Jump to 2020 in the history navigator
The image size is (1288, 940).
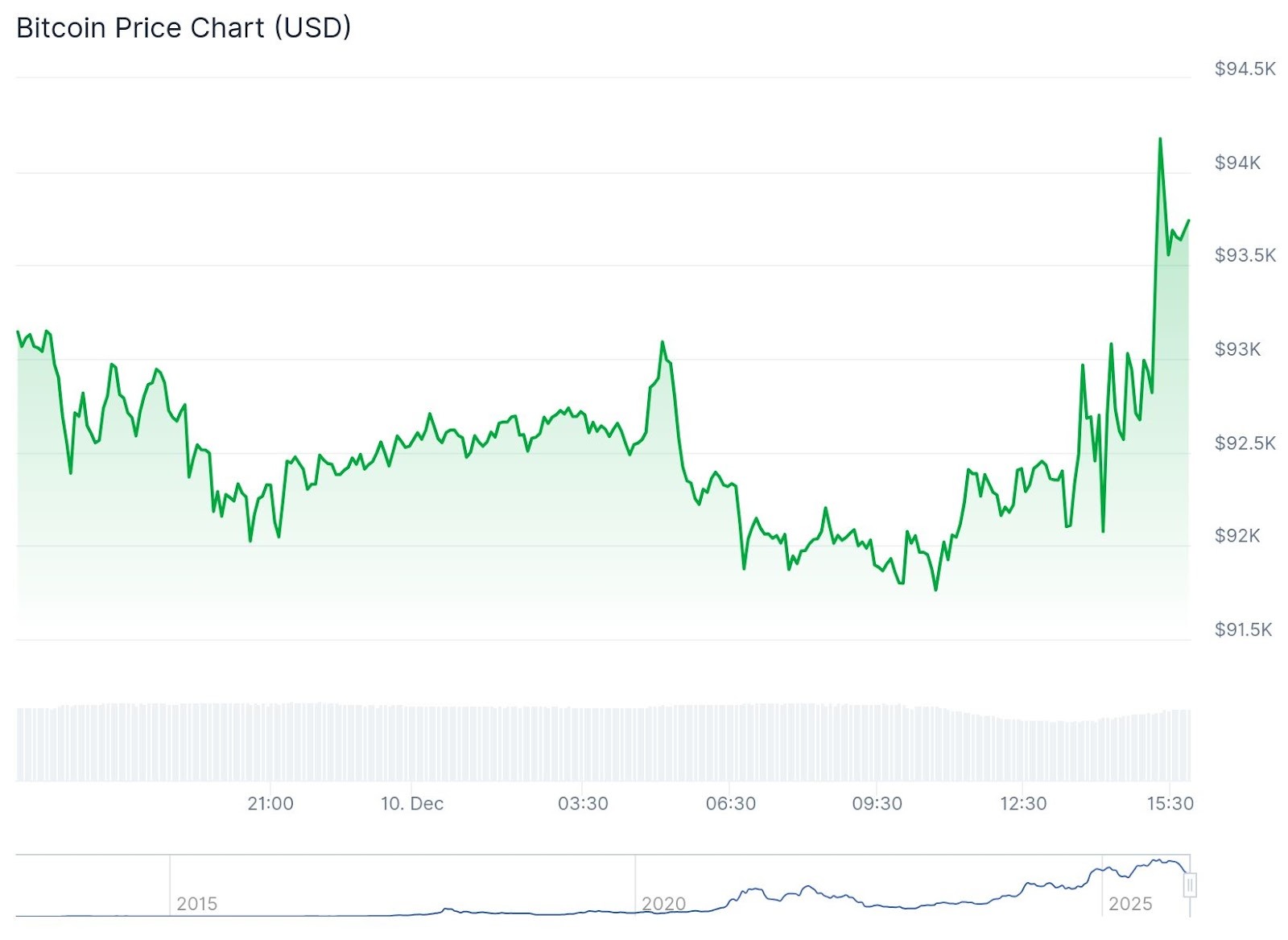click(x=663, y=904)
